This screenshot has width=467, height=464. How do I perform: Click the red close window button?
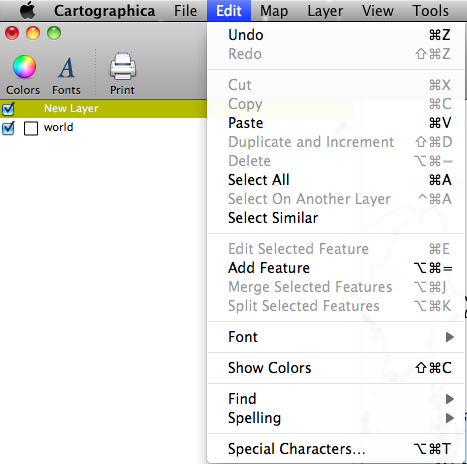(x=12, y=33)
